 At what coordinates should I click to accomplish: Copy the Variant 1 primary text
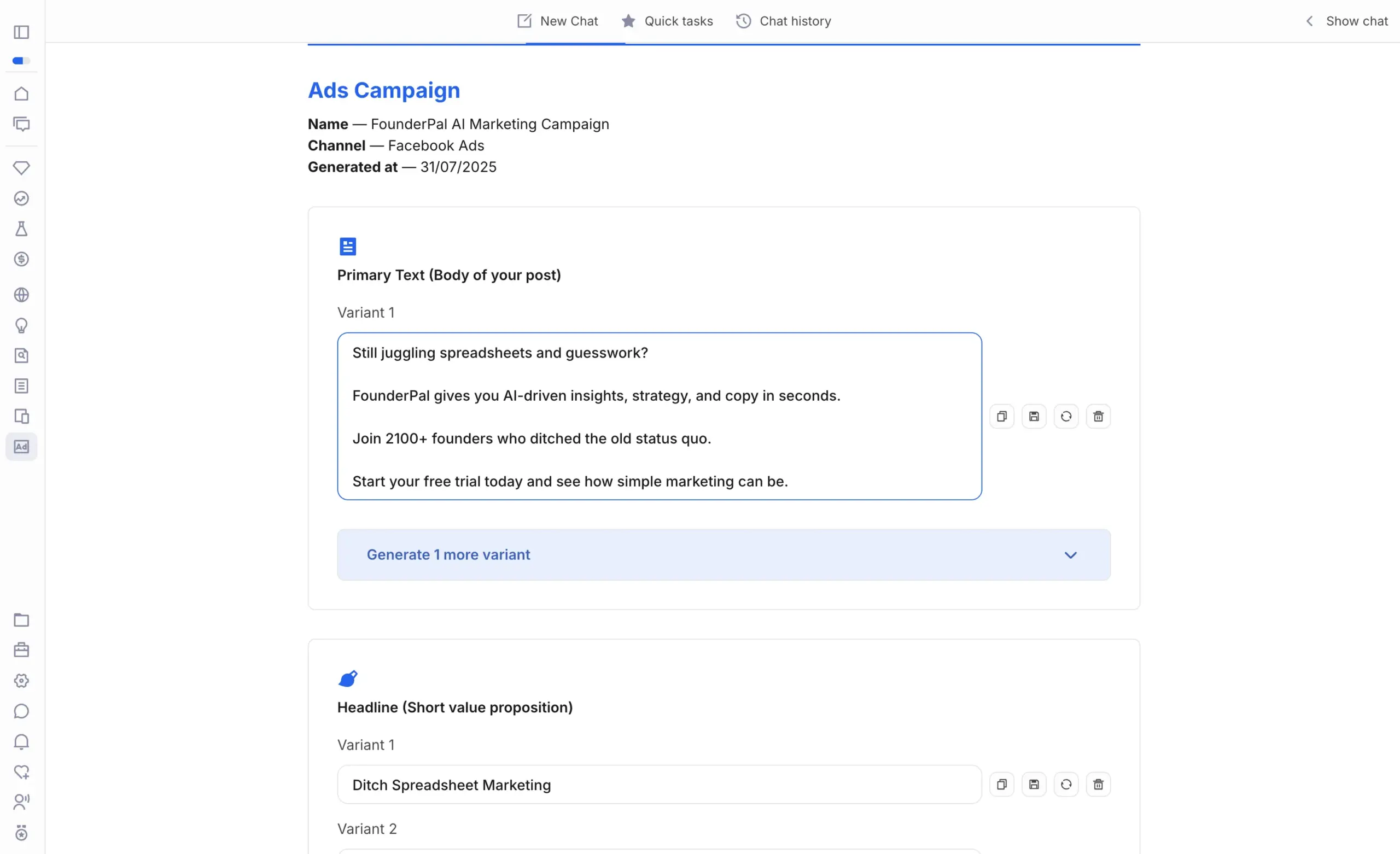[1002, 416]
